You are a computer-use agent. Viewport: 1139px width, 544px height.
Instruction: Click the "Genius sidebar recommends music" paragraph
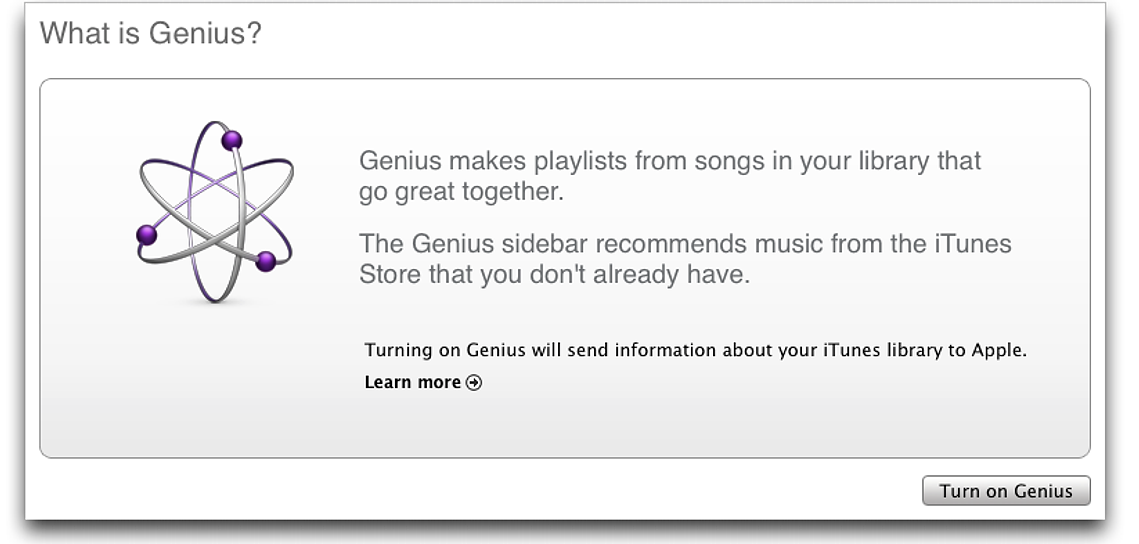click(x=685, y=259)
